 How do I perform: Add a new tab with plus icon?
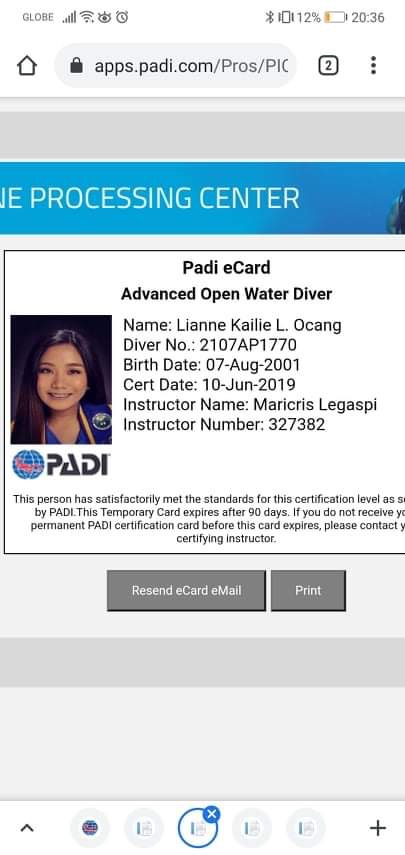(378, 828)
